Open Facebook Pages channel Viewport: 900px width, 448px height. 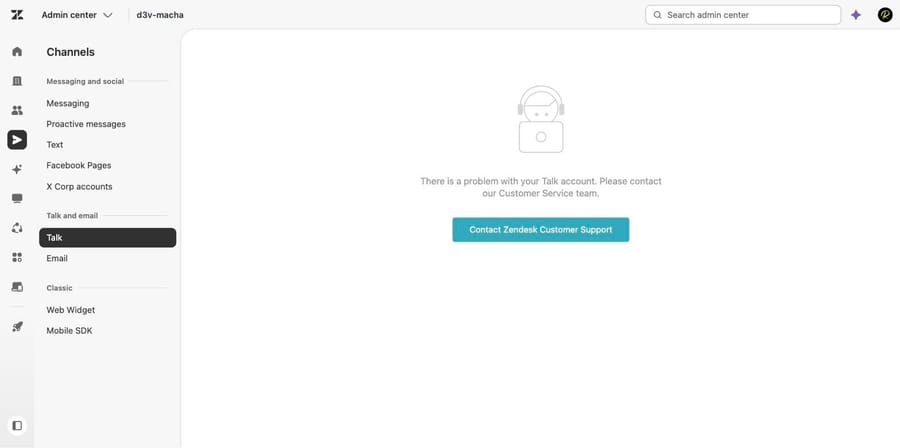pyautogui.click(x=79, y=165)
